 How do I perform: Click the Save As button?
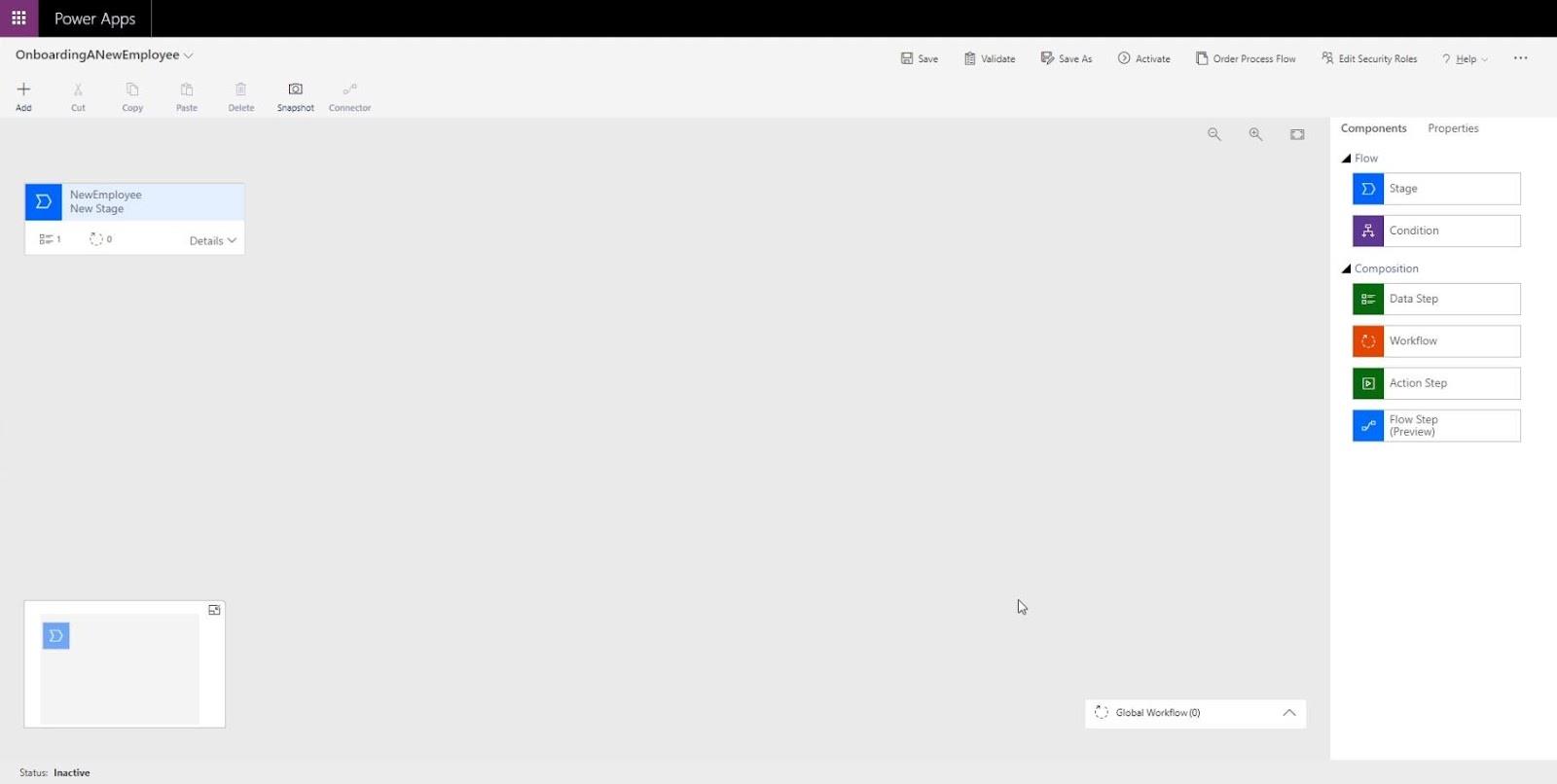tap(1067, 58)
